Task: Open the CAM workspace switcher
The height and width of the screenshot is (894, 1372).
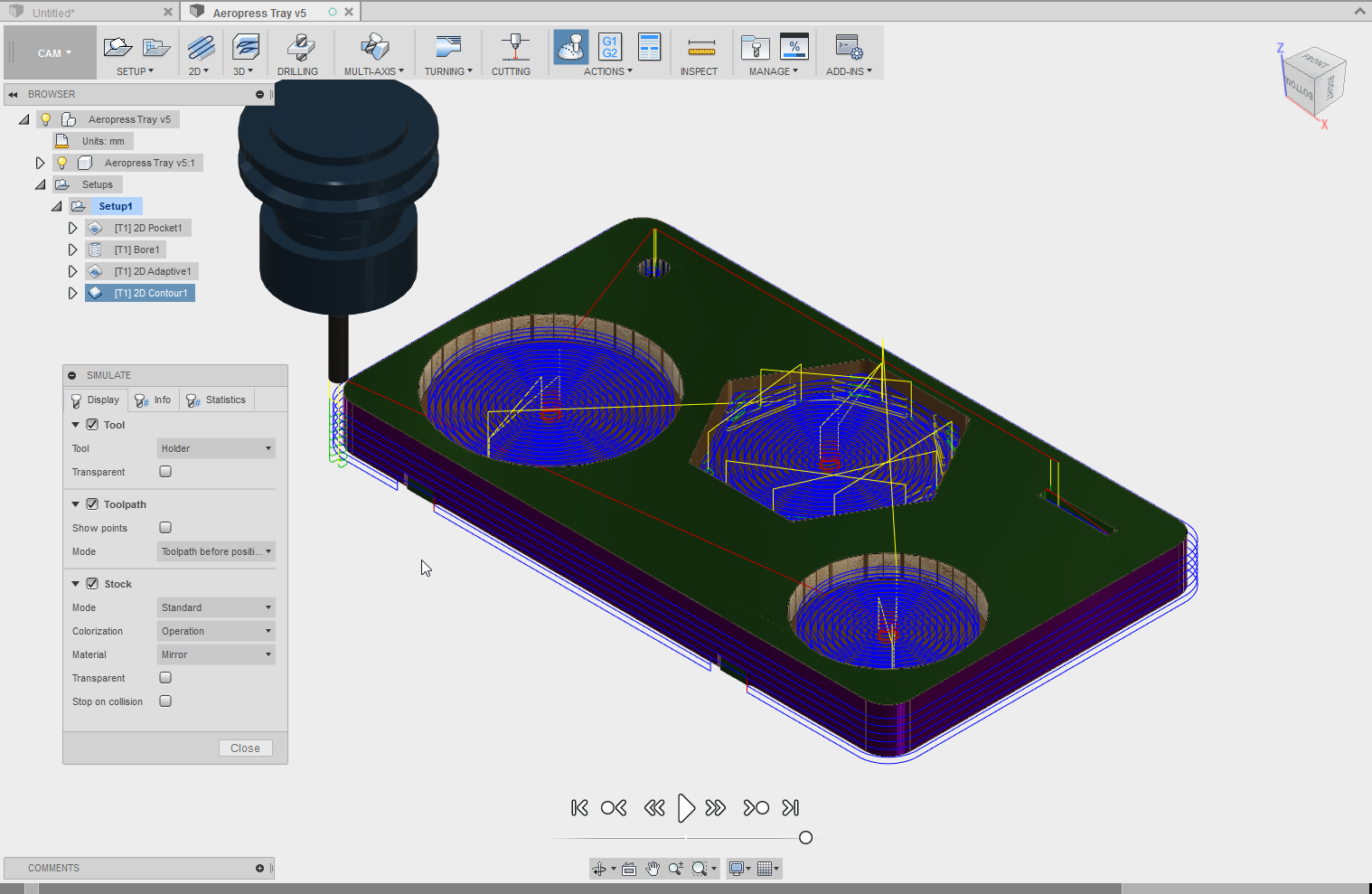Action: click(x=51, y=53)
